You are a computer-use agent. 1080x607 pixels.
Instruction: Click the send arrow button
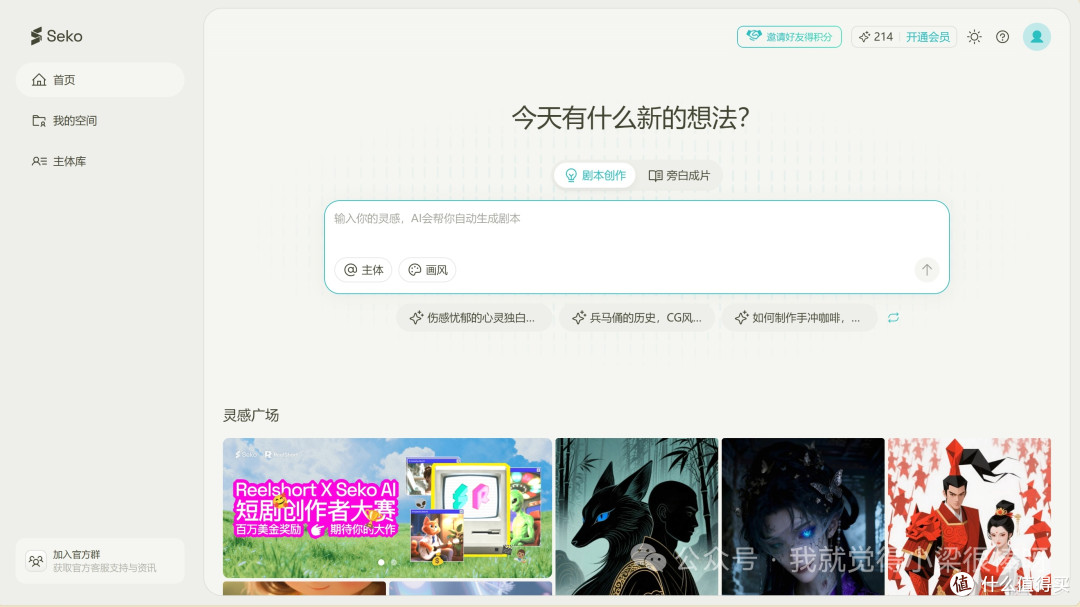point(926,270)
